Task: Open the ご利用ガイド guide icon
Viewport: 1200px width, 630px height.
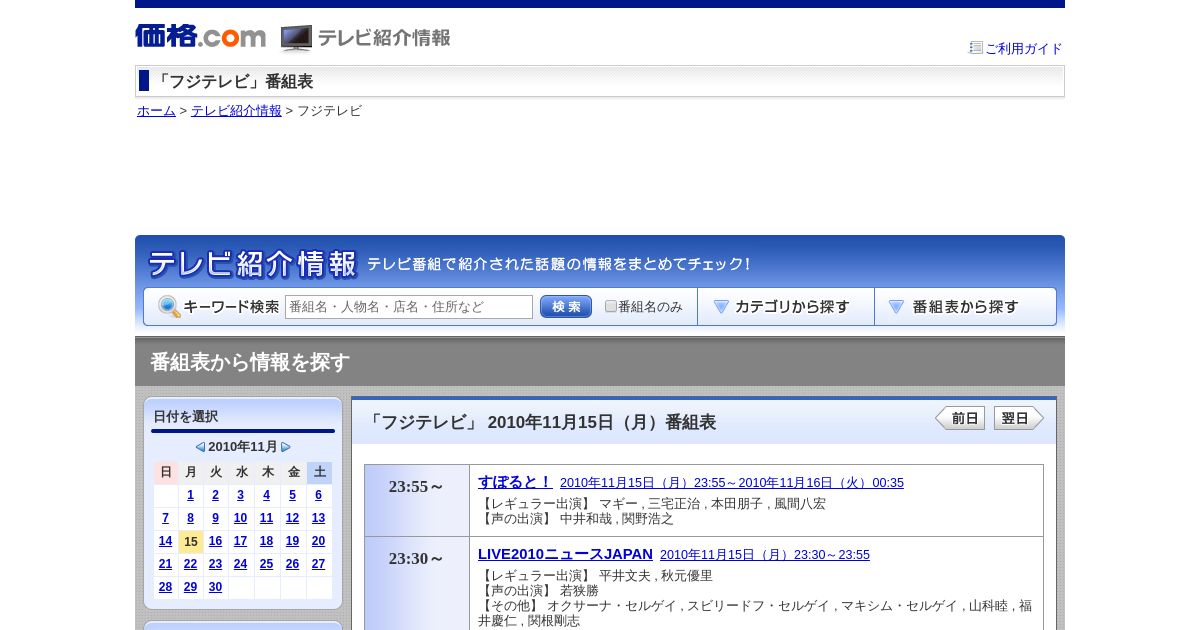Action: (976, 47)
